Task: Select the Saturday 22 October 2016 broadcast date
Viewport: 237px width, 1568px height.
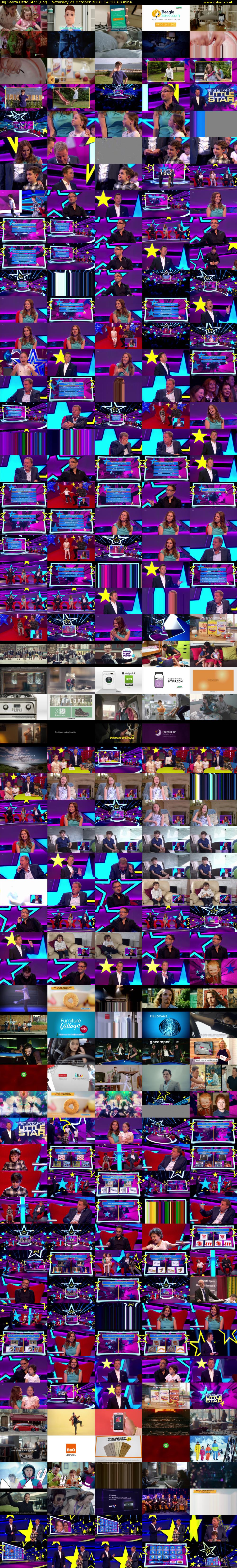Action: click(77, 2)
